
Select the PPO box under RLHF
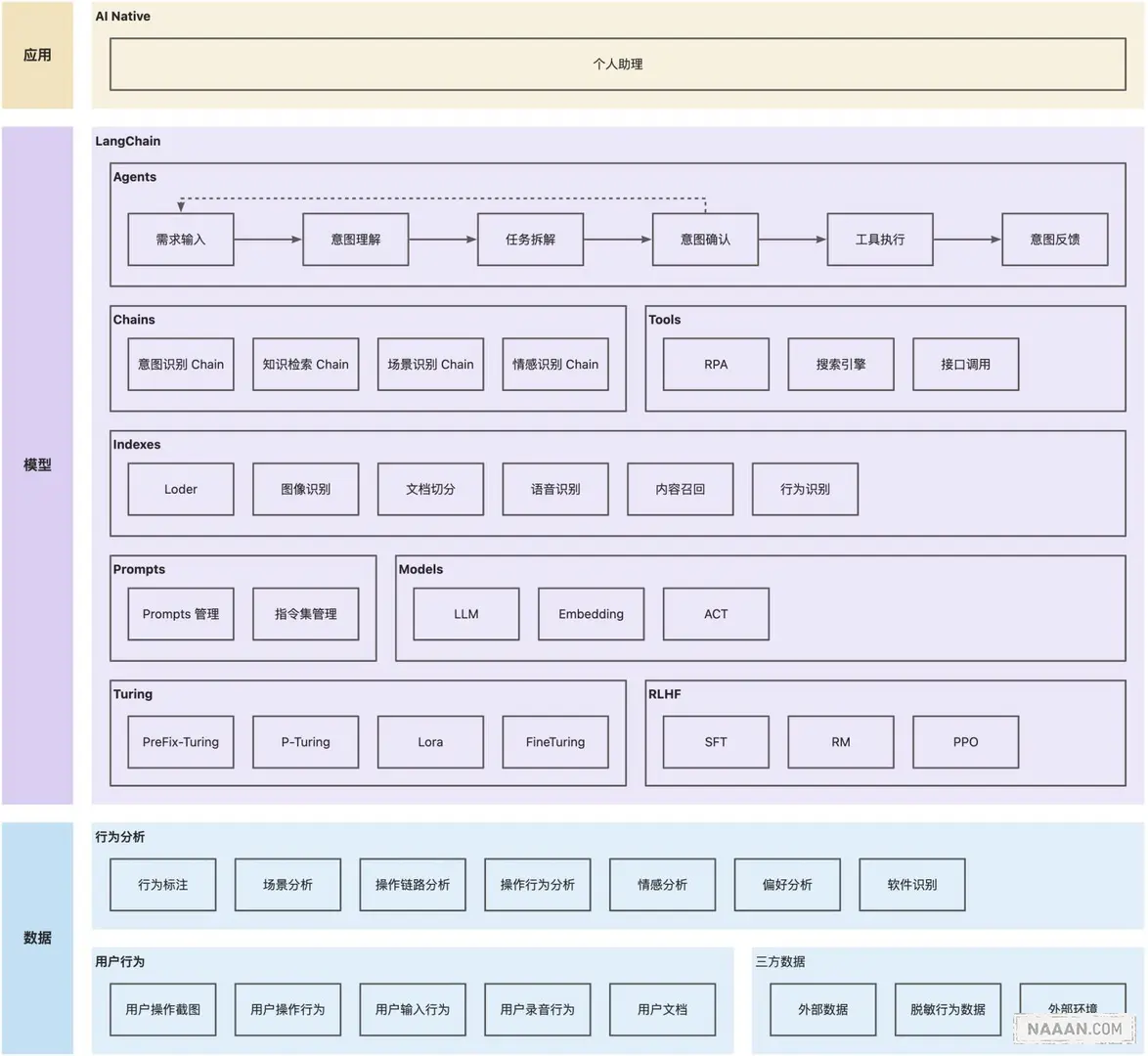[965, 742]
